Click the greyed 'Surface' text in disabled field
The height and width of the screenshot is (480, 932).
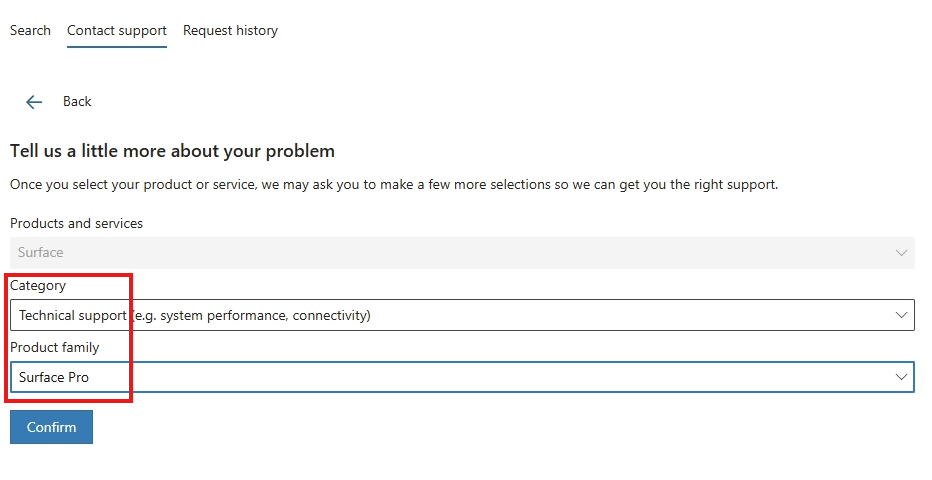[x=40, y=252]
